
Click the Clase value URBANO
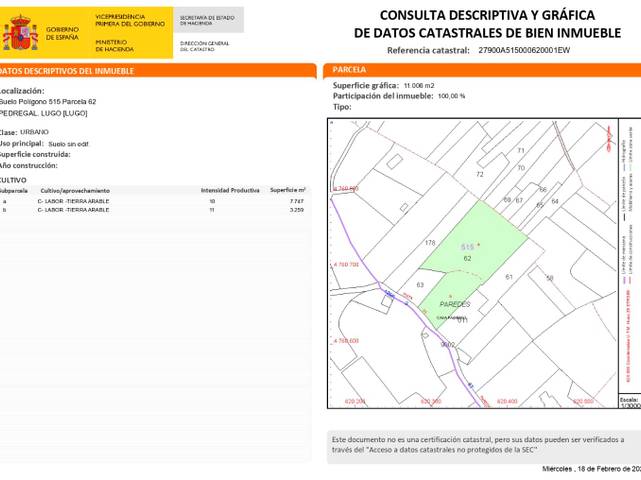click(x=34, y=132)
